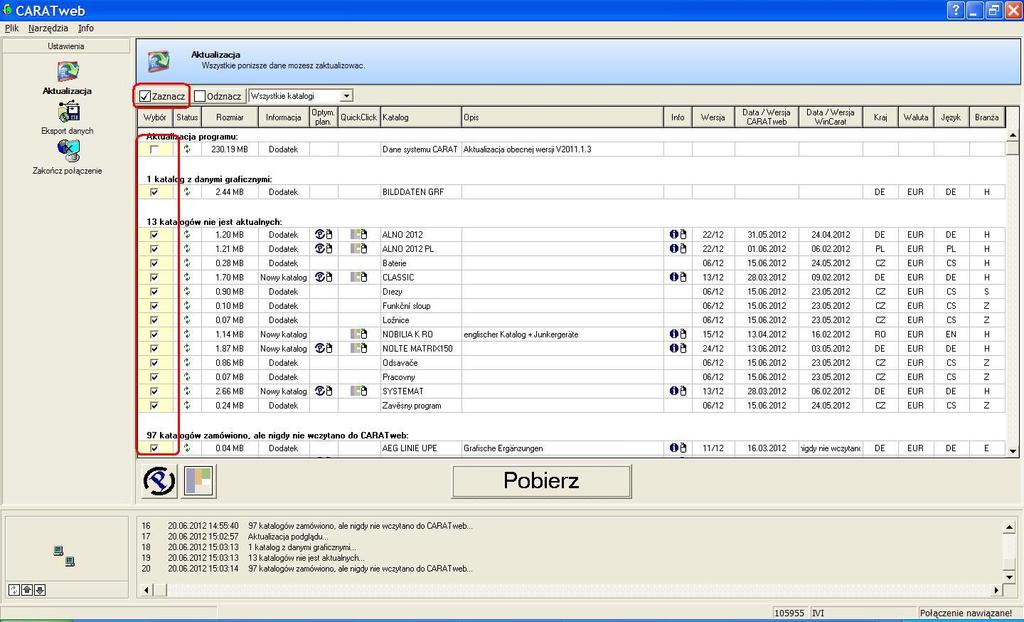Click the Info icon in ALNO 2012 row
The image size is (1024, 622).
point(678,235)
